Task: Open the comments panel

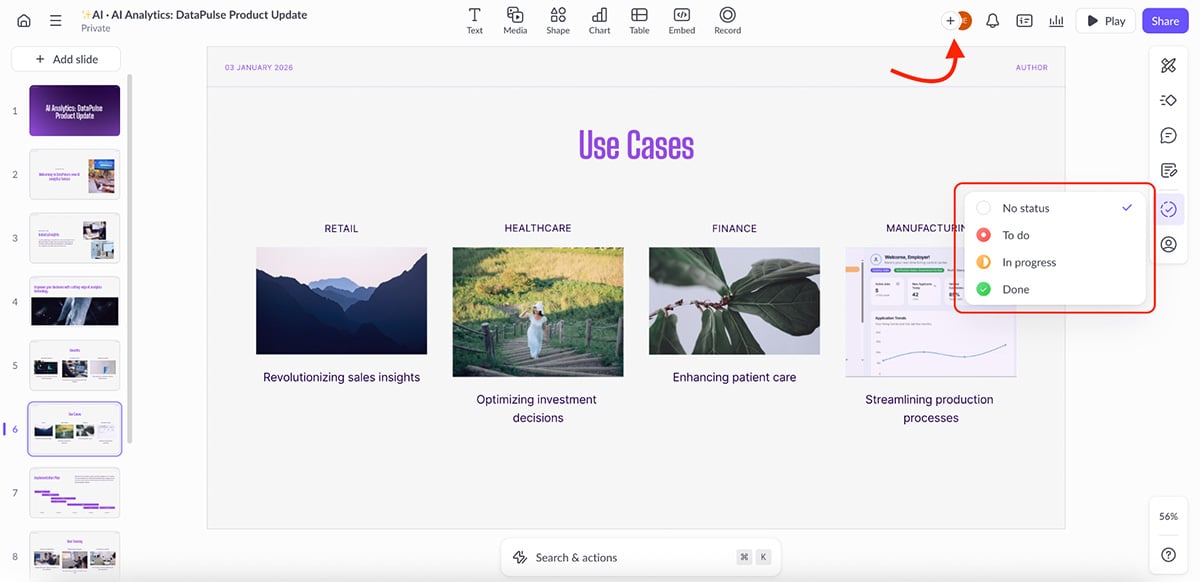Action: tap(1168, 135)
